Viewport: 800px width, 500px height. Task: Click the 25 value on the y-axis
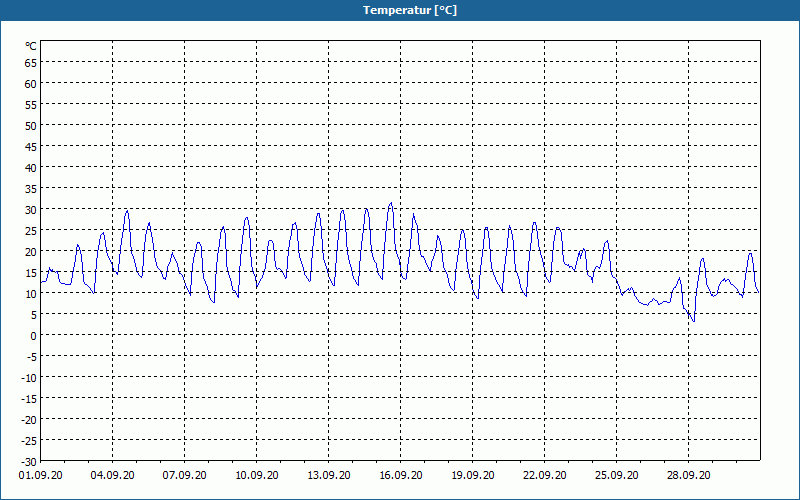(31, 231)
